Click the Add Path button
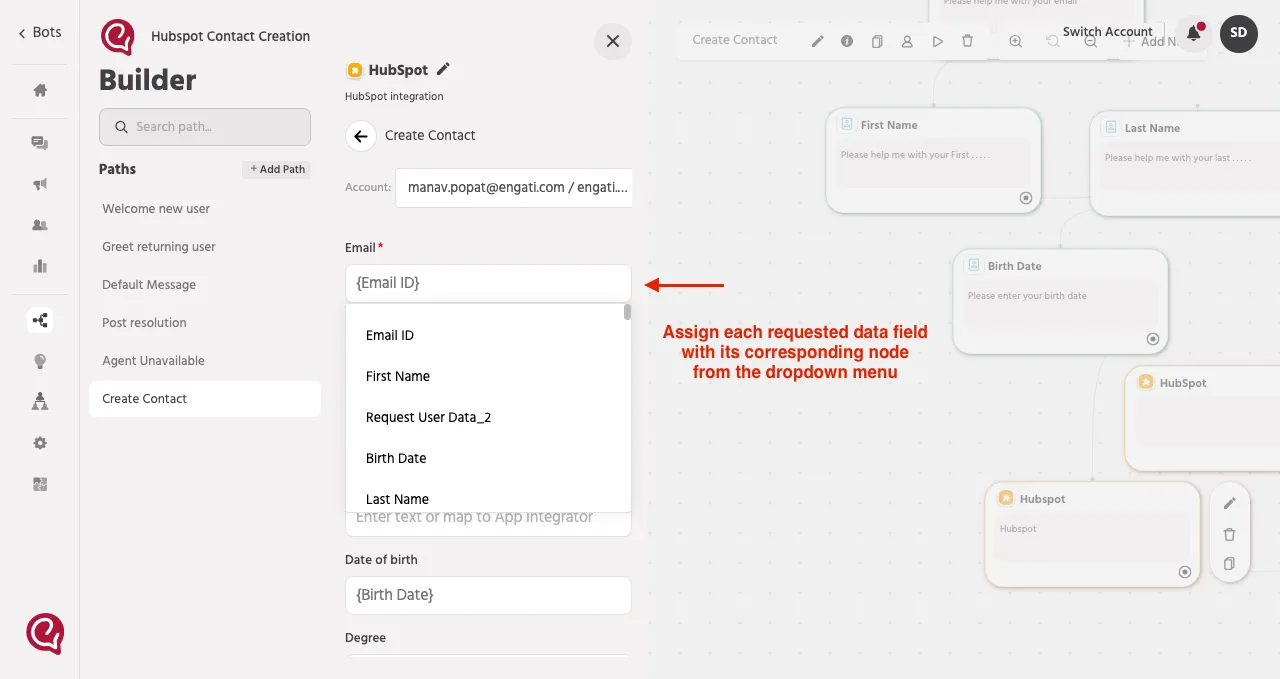 coord(277,169)
